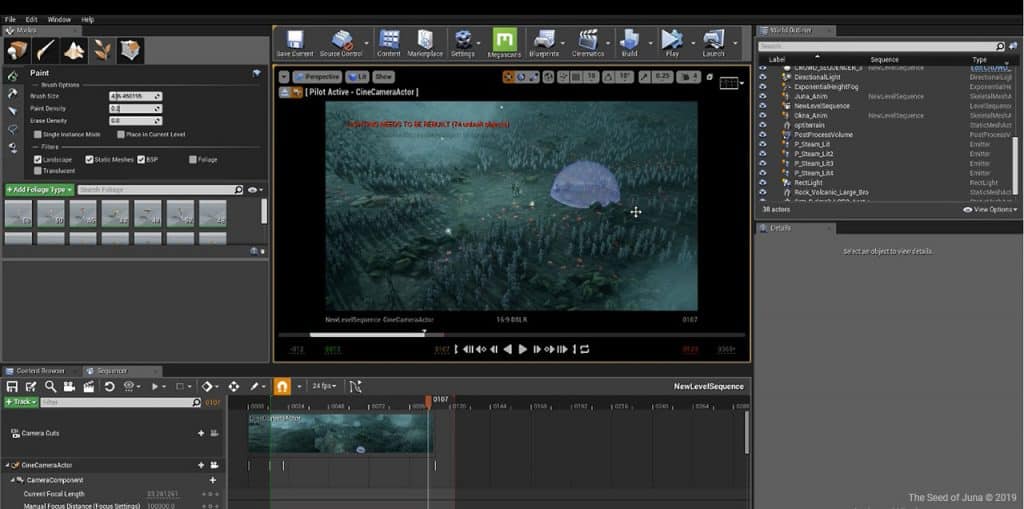Enable the Translucent filter checkbox
This screenshot has height=509, width=1024.
[38, 171]
